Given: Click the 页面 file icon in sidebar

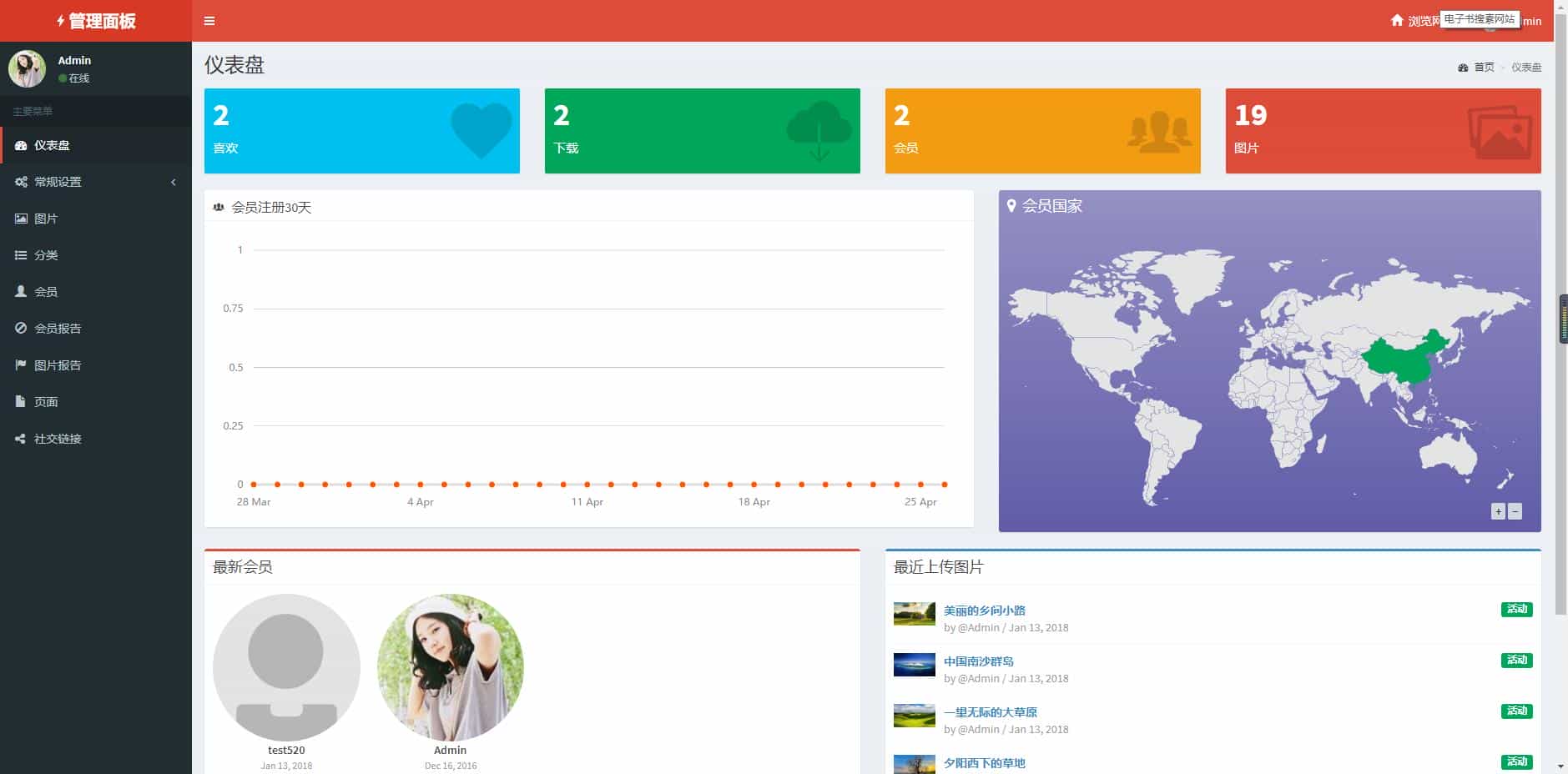Looking at the screenshot, I should [x=21, y=402].
